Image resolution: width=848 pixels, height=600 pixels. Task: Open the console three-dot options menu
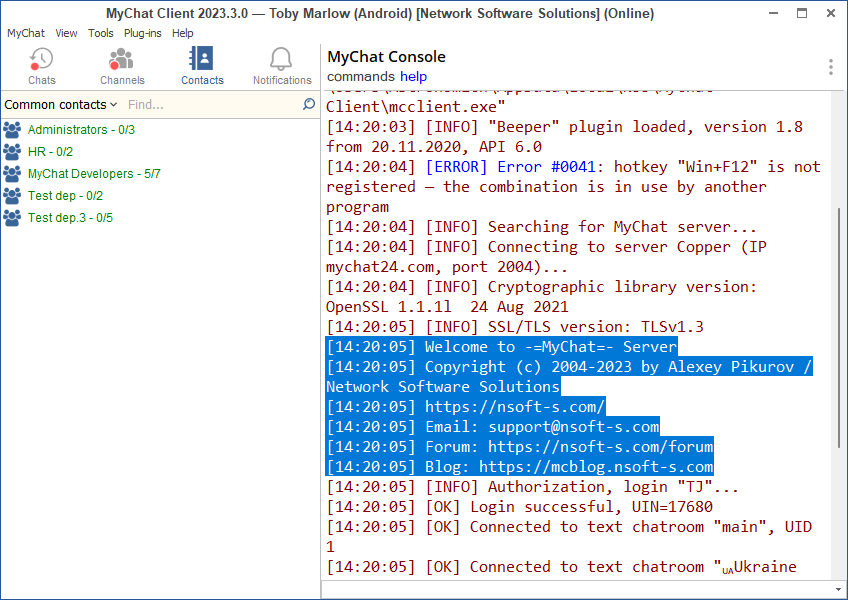point(831,65)
